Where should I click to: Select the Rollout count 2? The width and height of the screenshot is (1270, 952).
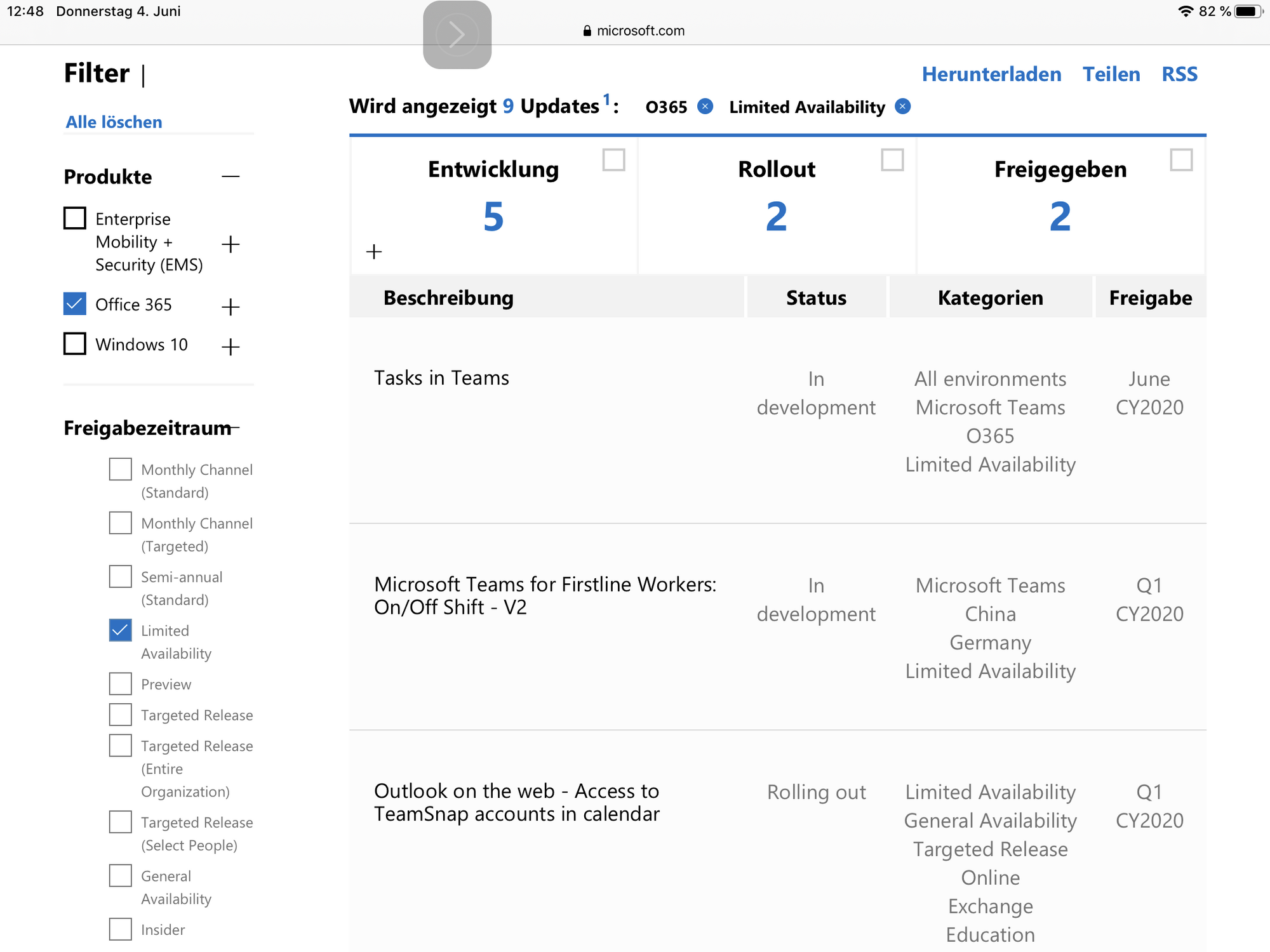coord(777,217)
